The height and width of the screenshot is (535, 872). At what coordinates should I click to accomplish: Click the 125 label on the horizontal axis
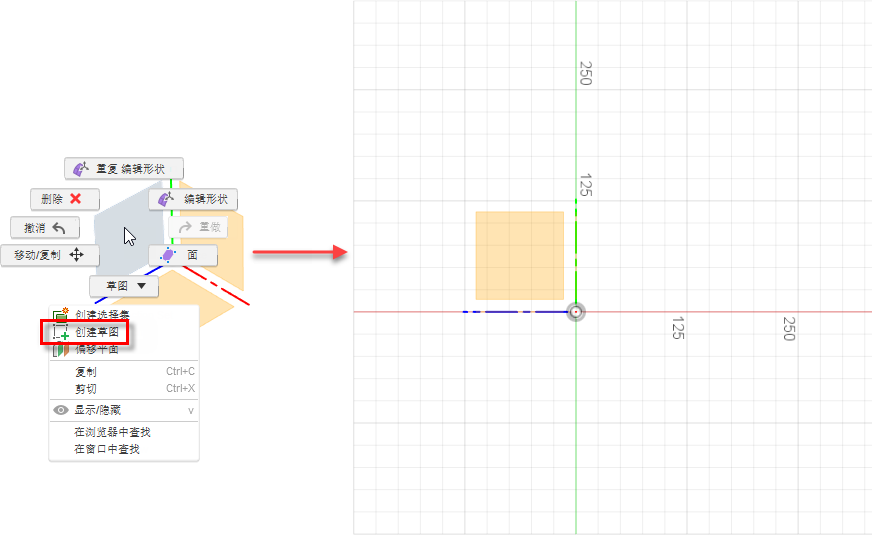tap(677, 328)
